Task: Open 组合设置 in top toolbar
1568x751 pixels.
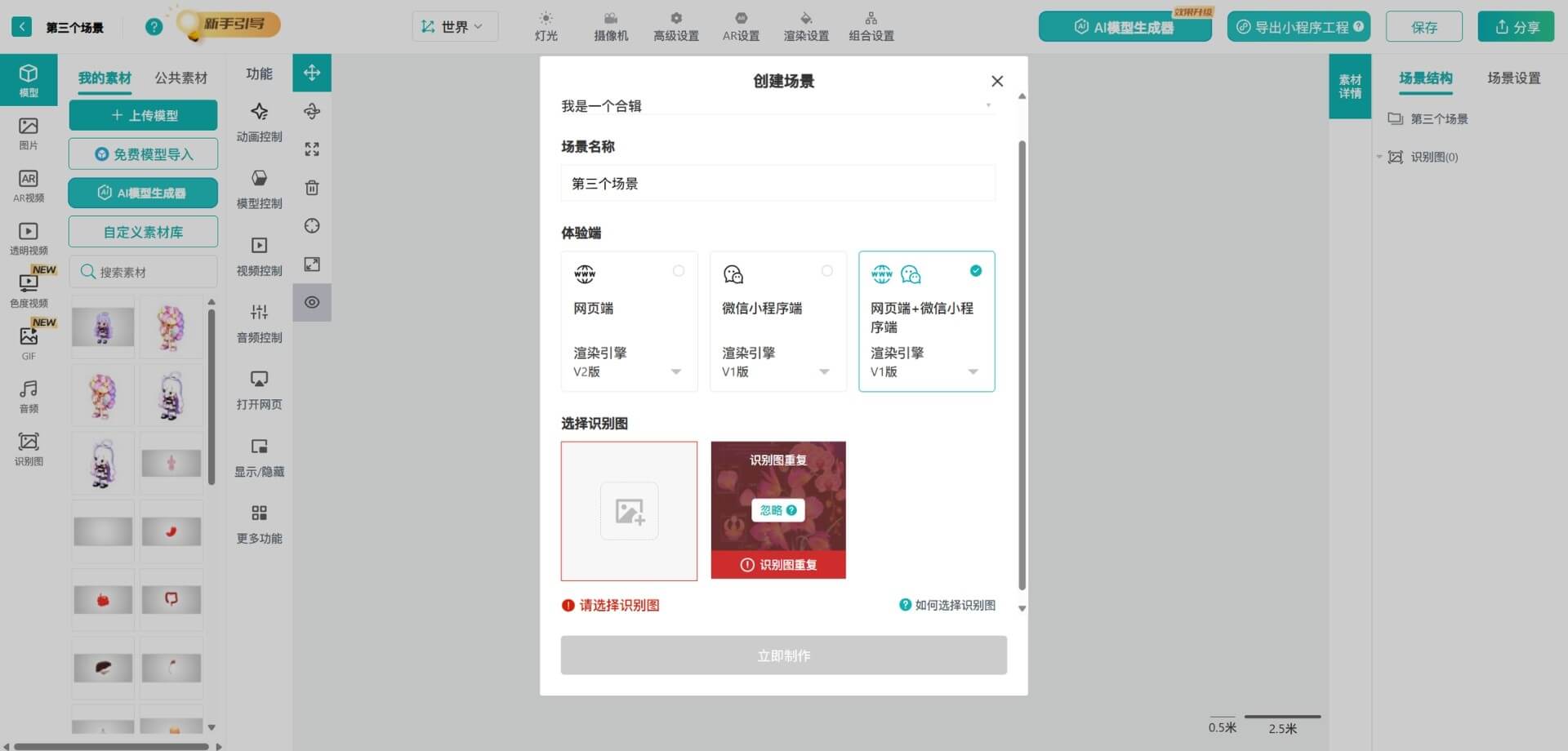Action: (x=871, y=27)
